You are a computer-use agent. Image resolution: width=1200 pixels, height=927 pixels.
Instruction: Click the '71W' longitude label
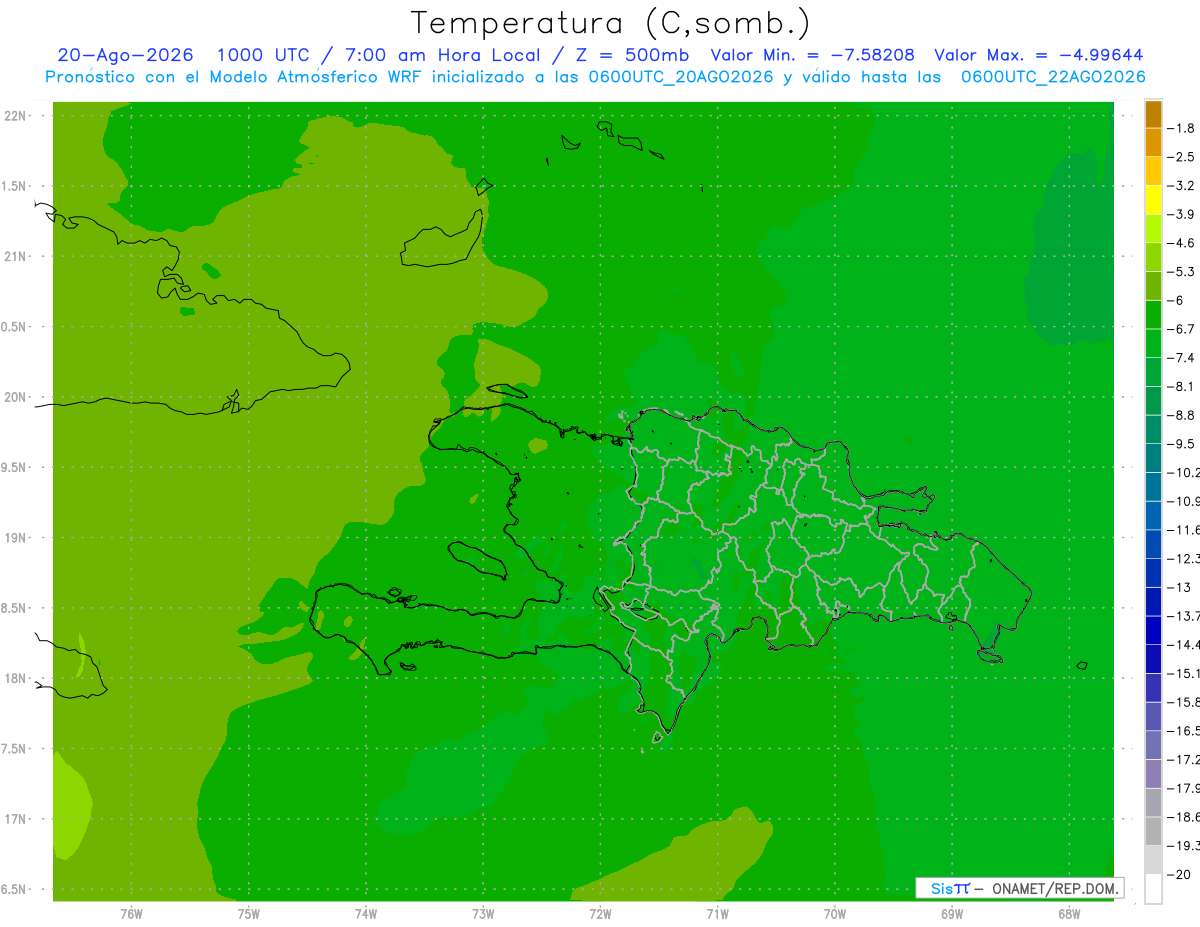[717, 913]
